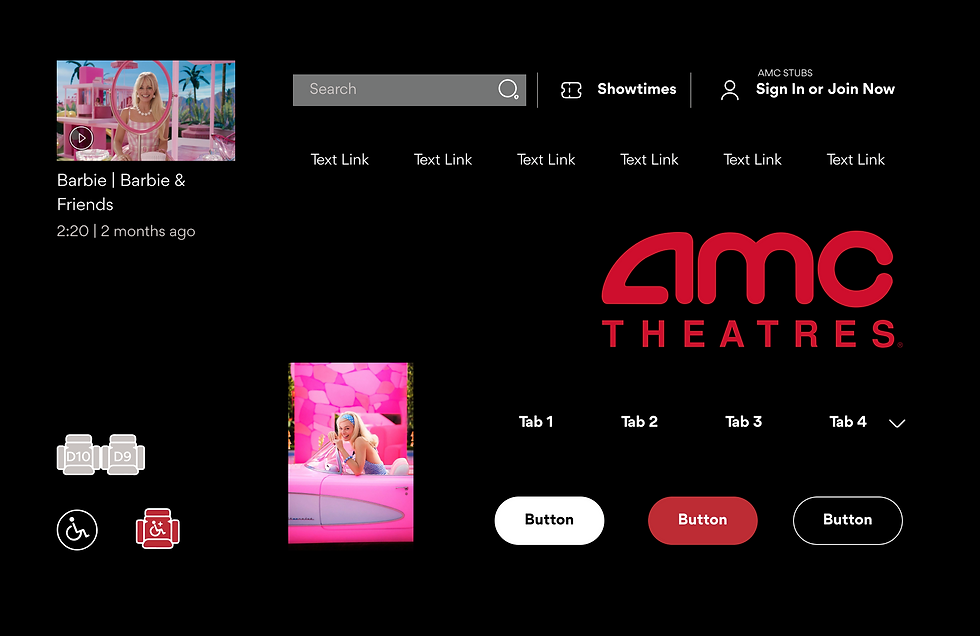Click inside the Search field
980x636 pixels.
pos(409,90)
